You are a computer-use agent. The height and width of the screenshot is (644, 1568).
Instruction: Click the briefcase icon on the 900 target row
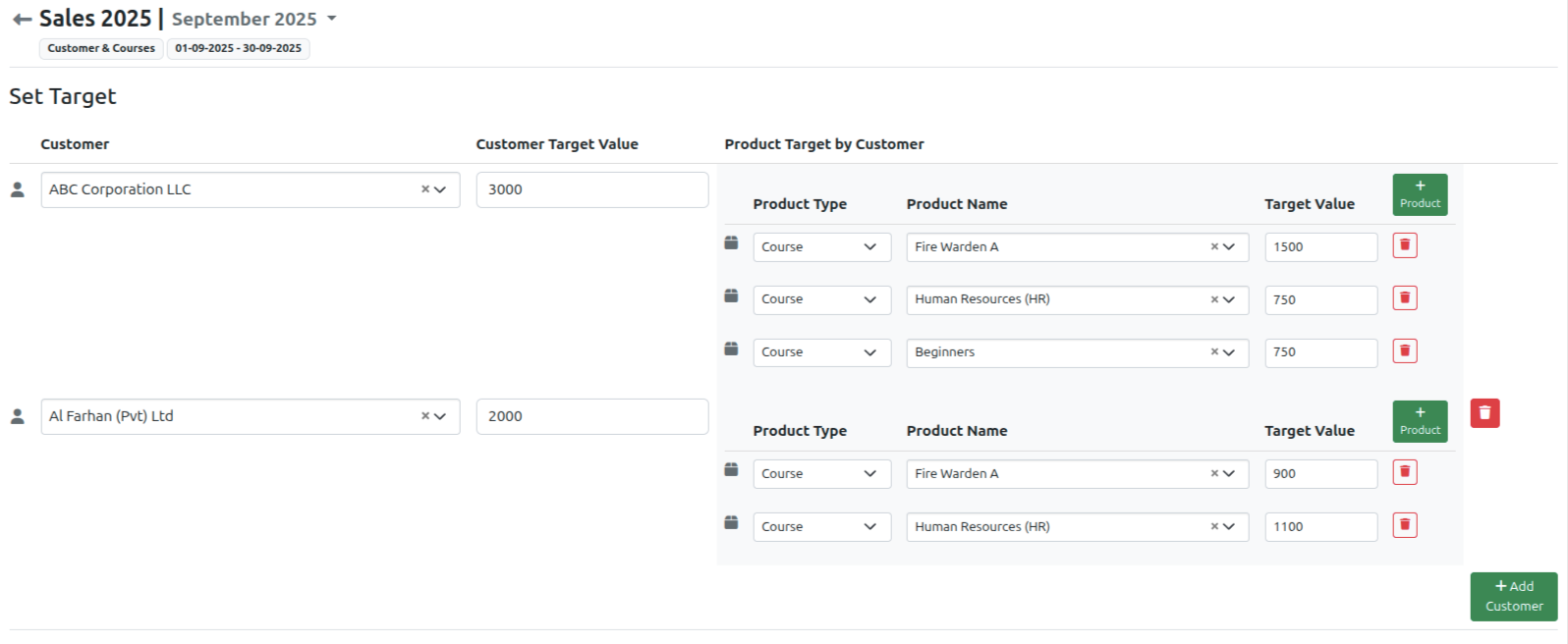click(731, 469)
